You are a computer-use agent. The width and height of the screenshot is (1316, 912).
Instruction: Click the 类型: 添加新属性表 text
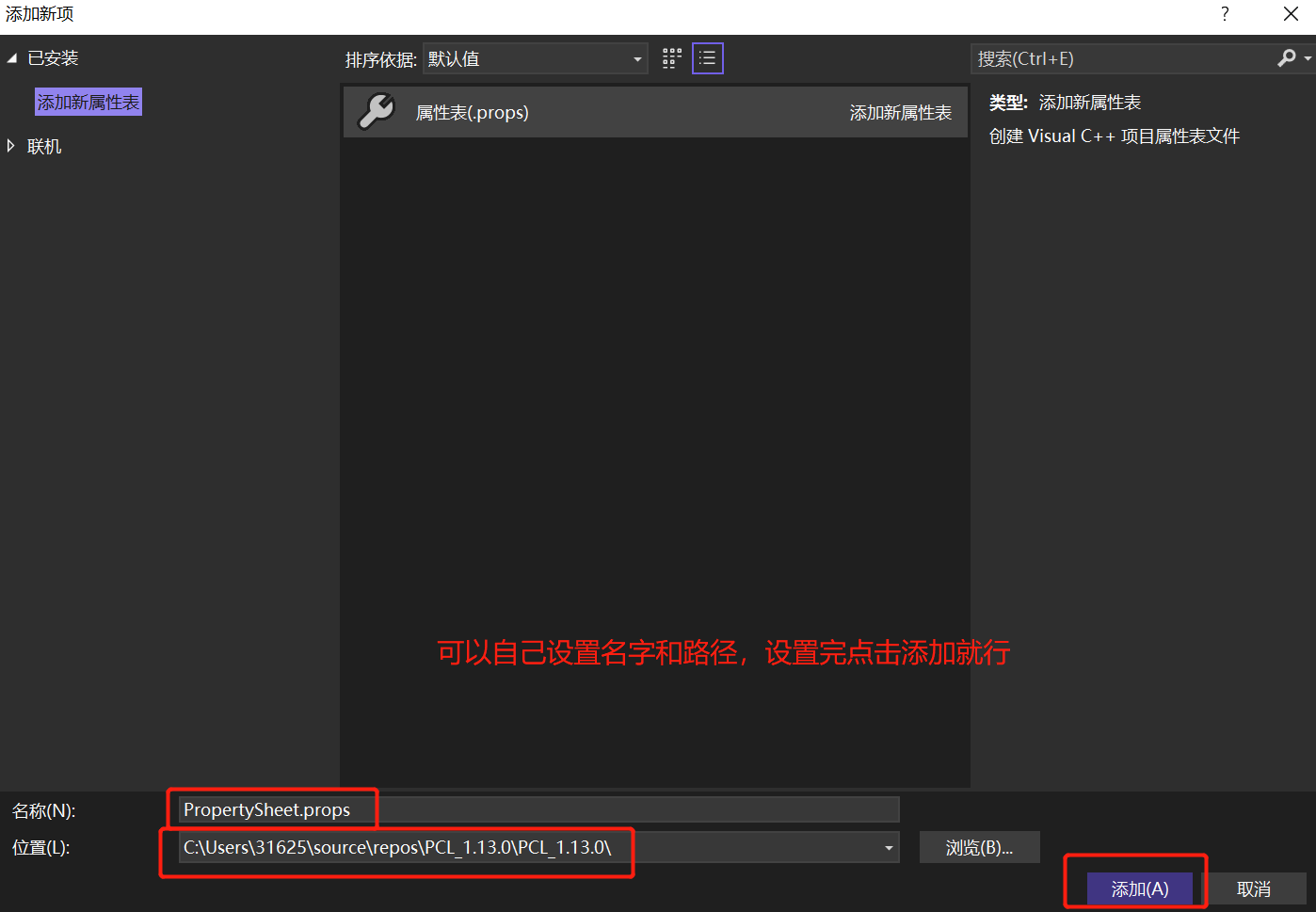pyautogui.click(x=1065, y=103)
